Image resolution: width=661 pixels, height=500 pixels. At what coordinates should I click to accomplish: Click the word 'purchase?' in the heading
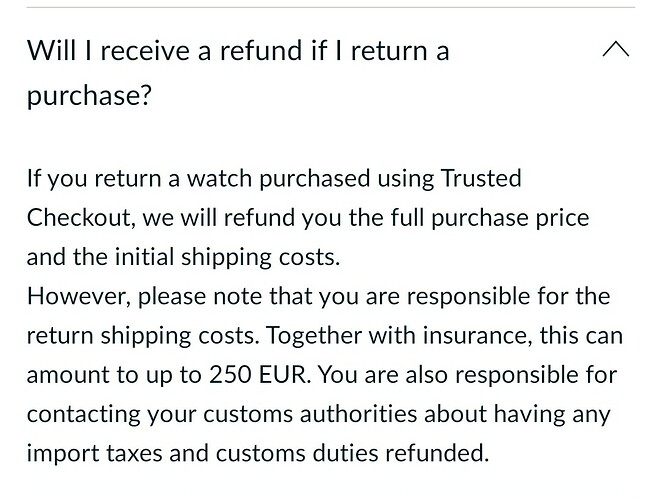click(x=89, y=96)
